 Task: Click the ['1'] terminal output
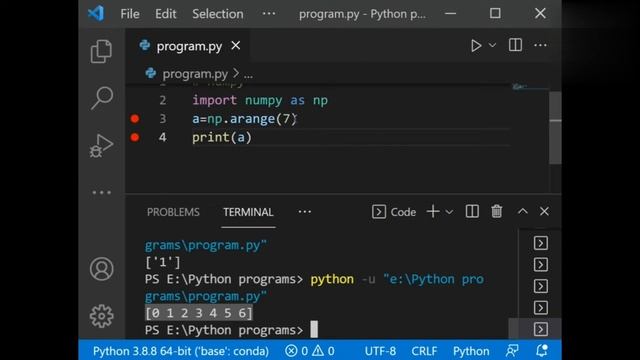[x=162, y=262]
